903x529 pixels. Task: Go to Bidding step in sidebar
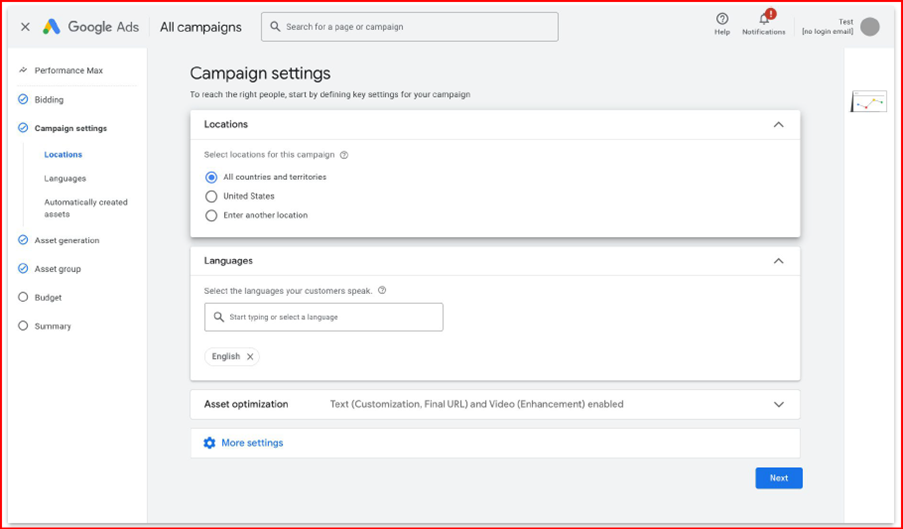coord(48,99)
